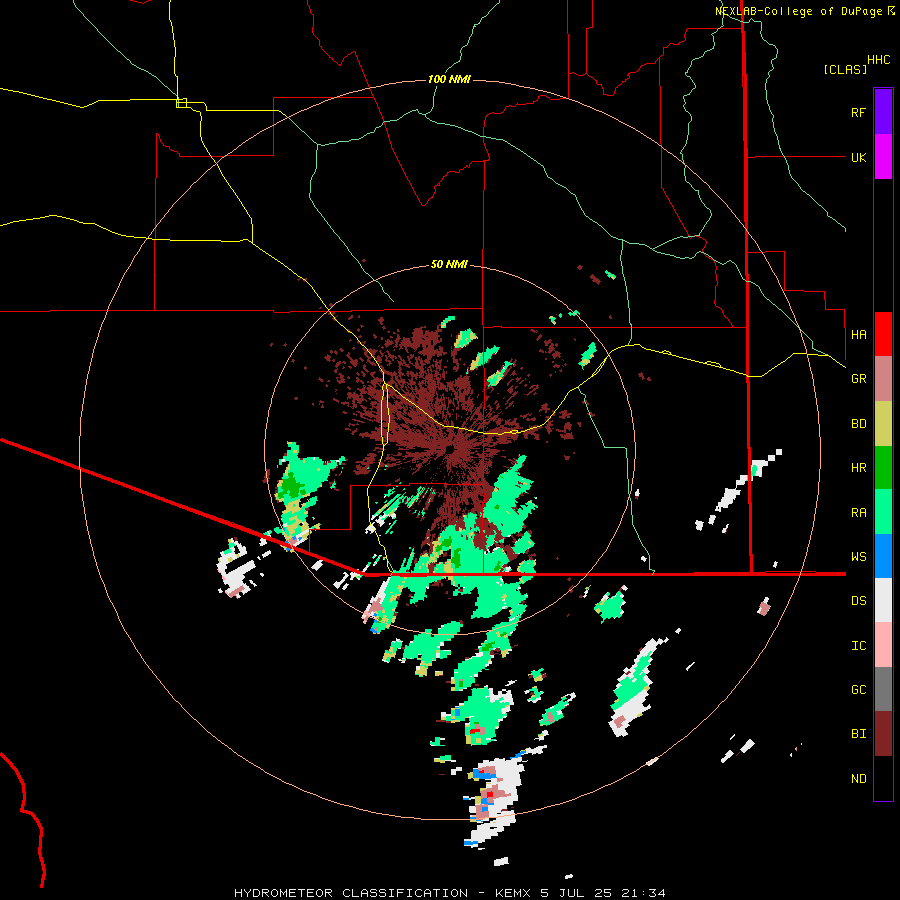Click the 'UK' legend label
The height and width of the screenshot is (900, 900).
click(858, 157)
